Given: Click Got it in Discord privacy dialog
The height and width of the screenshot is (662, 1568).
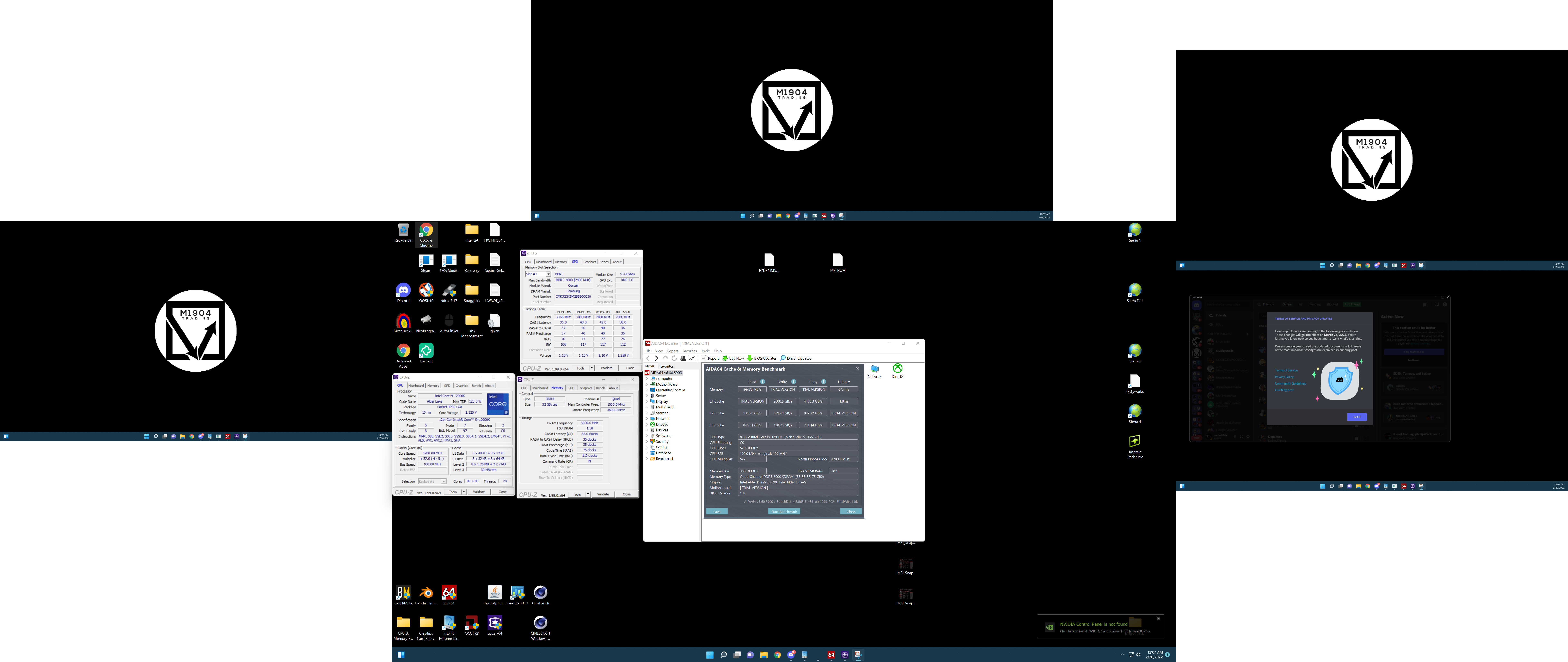Looking at the screenshot, I should tap(1357, 417).
